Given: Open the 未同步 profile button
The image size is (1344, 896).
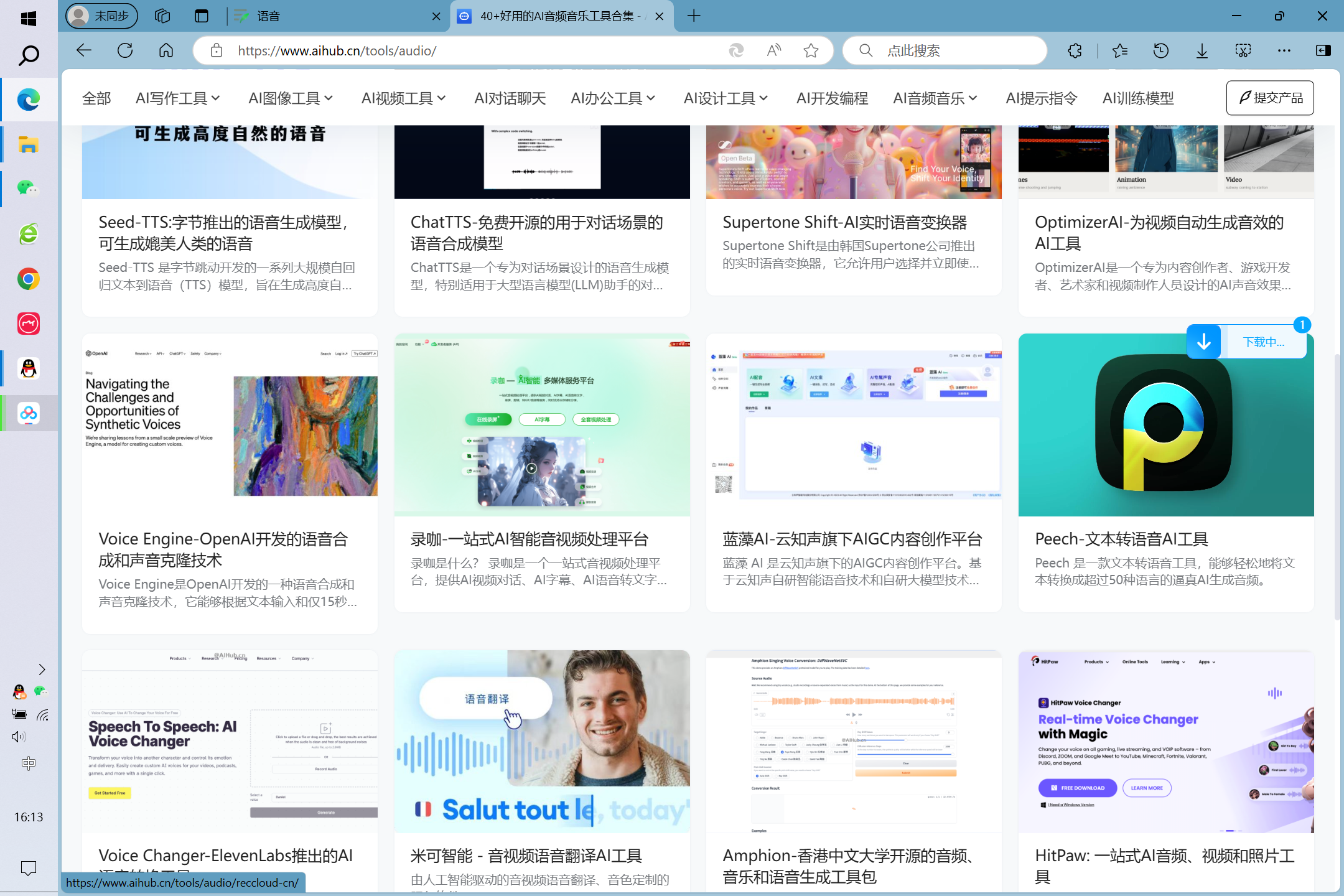Looking at the screenshot, I should pos(102,16).
